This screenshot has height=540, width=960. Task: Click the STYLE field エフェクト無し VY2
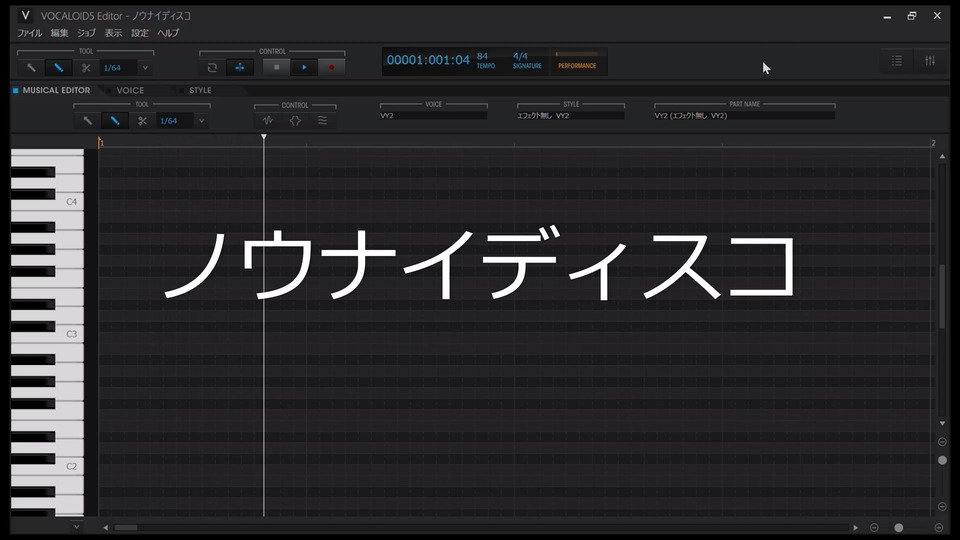tap(571, 115)
